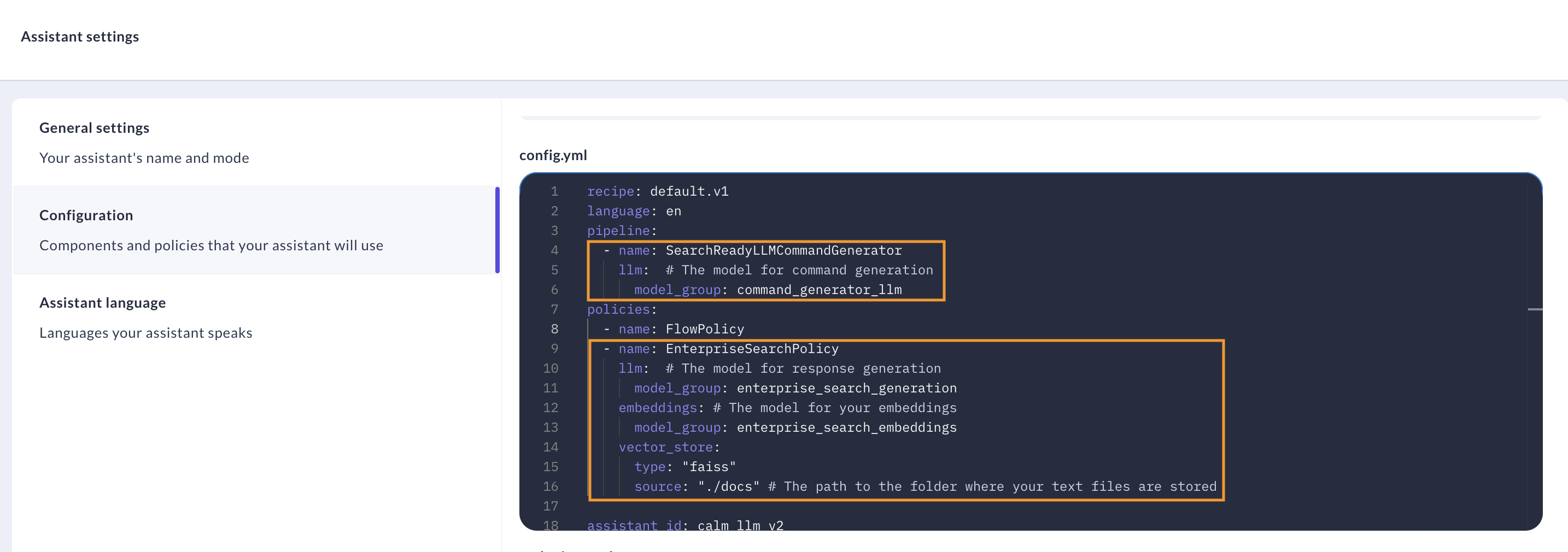Click the command_generator_llm model group value

point(818,289)
